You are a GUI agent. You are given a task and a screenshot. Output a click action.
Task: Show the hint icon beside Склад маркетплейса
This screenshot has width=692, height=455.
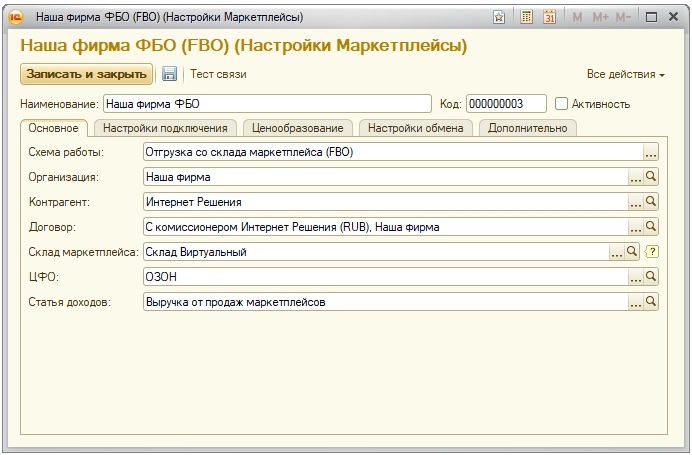coord(652,252)
